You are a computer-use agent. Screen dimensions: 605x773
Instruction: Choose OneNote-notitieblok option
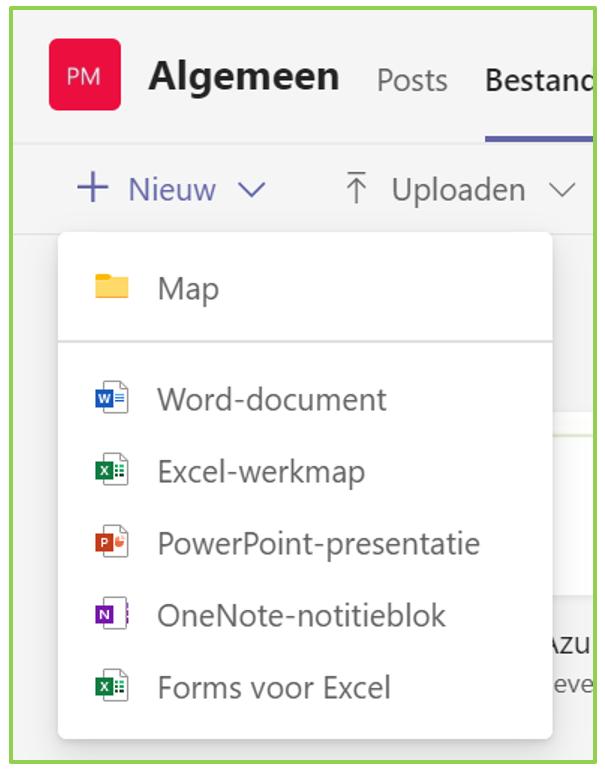pyautogui.click(x=305, y=615)
